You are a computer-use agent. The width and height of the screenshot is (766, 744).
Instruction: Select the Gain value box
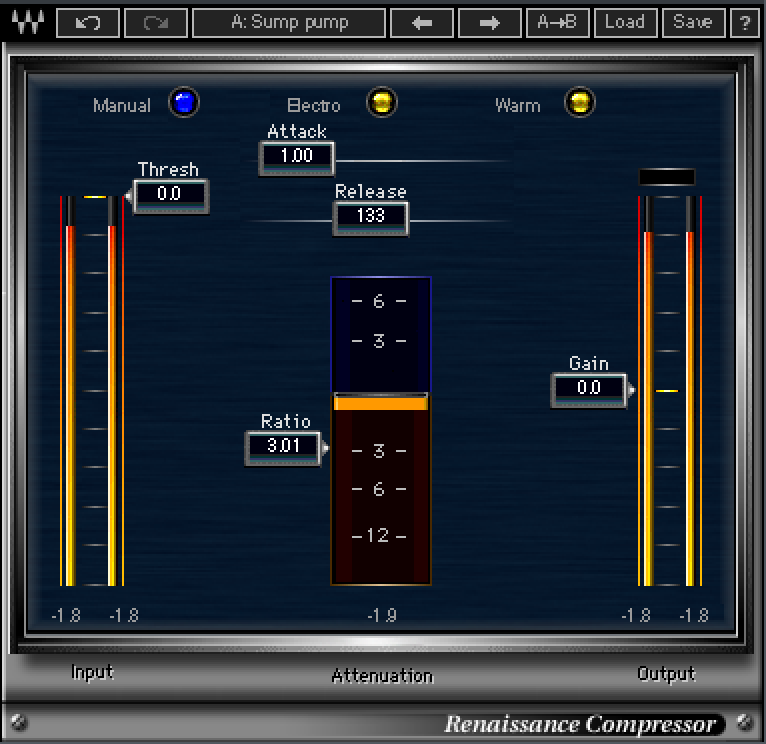coord(589,390)
